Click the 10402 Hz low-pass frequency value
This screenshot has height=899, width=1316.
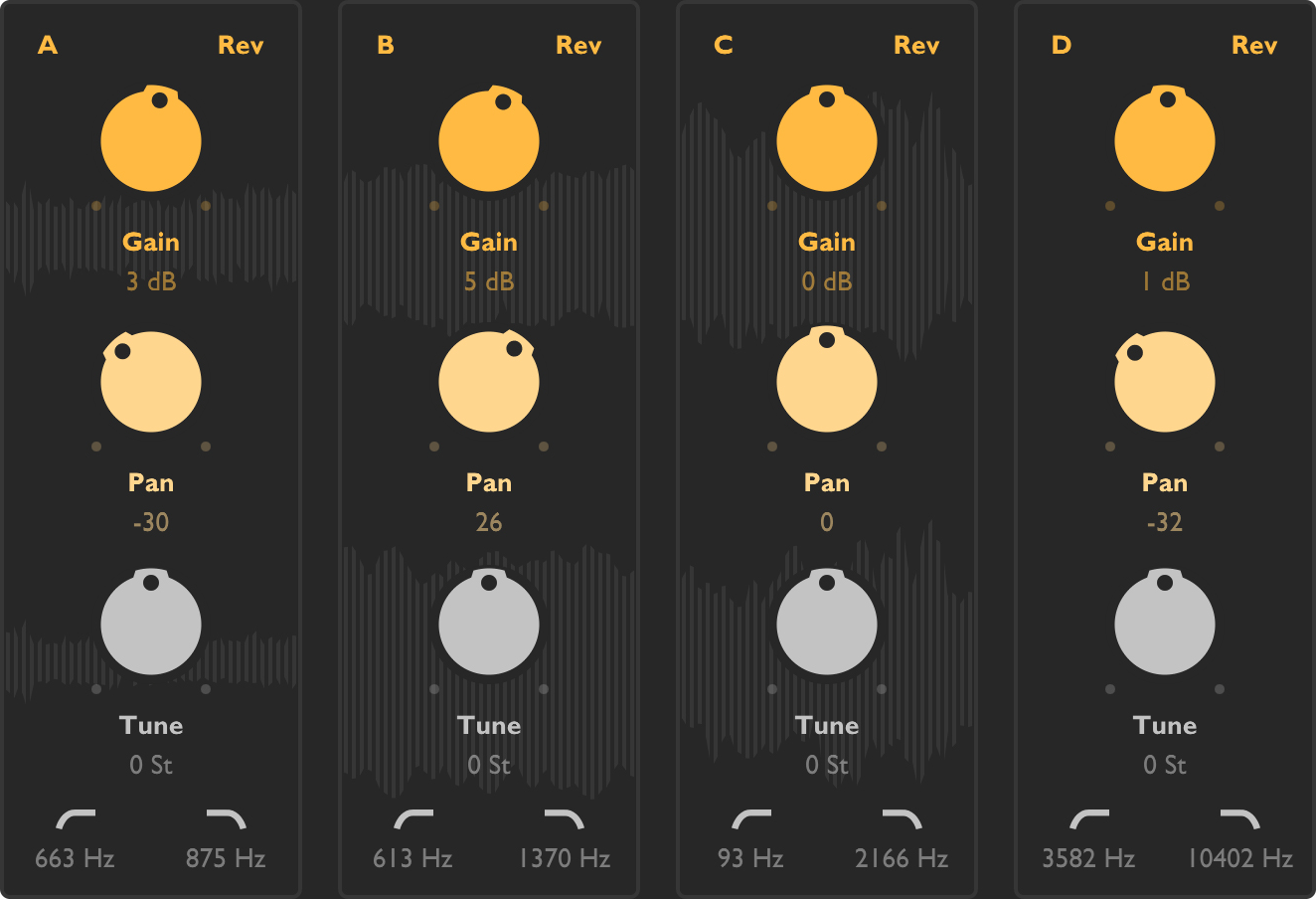click(1239, 859)
